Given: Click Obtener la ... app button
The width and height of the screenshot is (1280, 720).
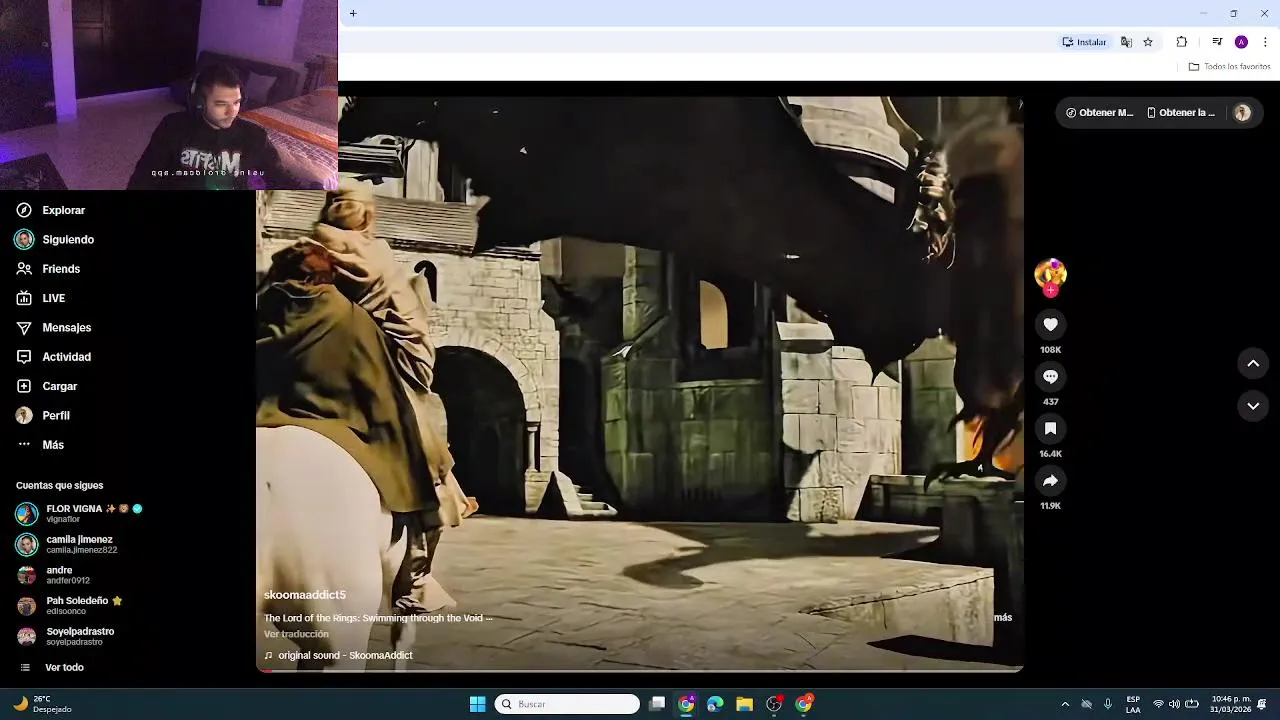Looking at the screenshot, I should tap(1181, 113).
